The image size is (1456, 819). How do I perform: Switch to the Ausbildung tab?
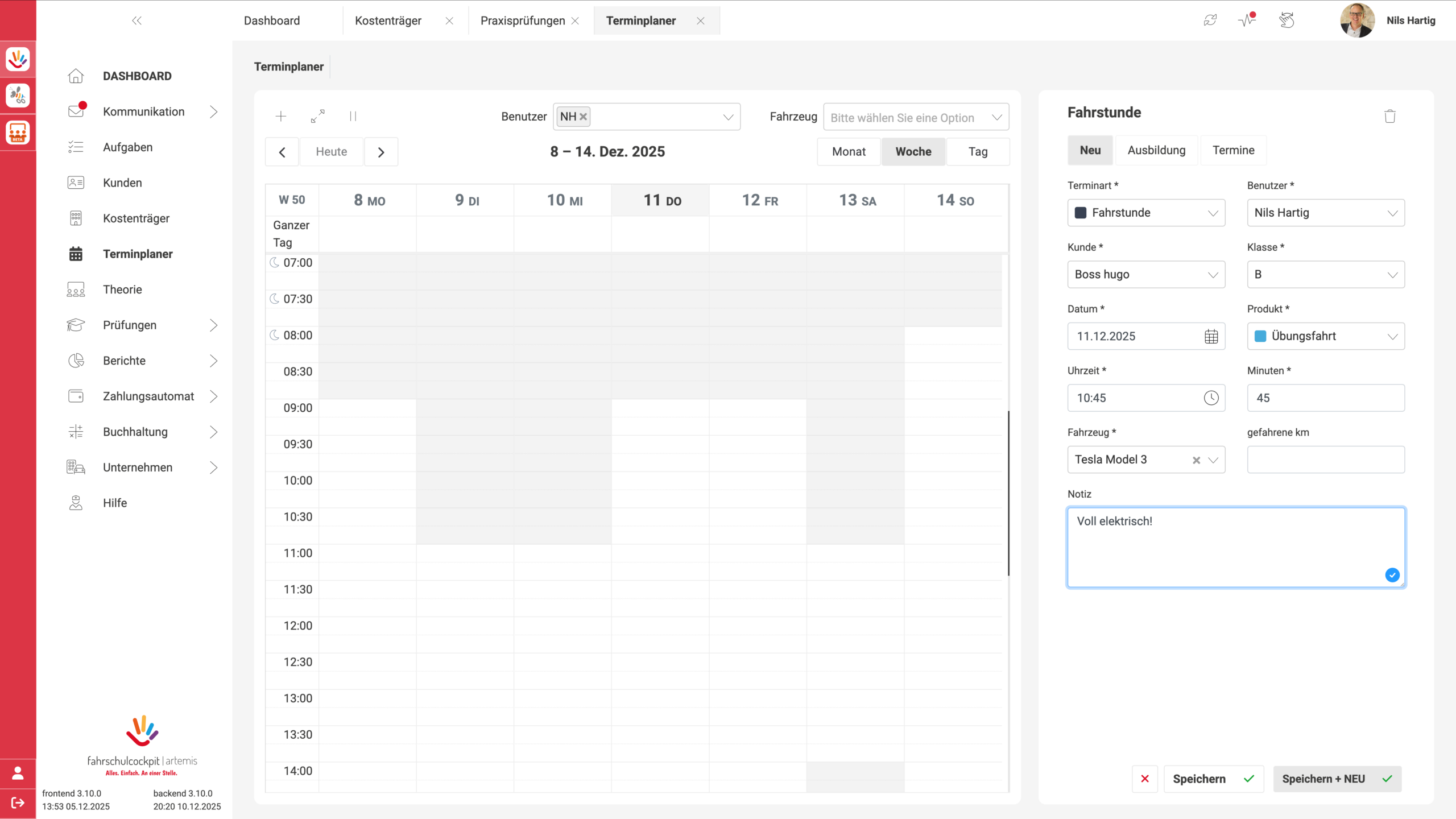pyautogui.click(x=1156, y=150)
